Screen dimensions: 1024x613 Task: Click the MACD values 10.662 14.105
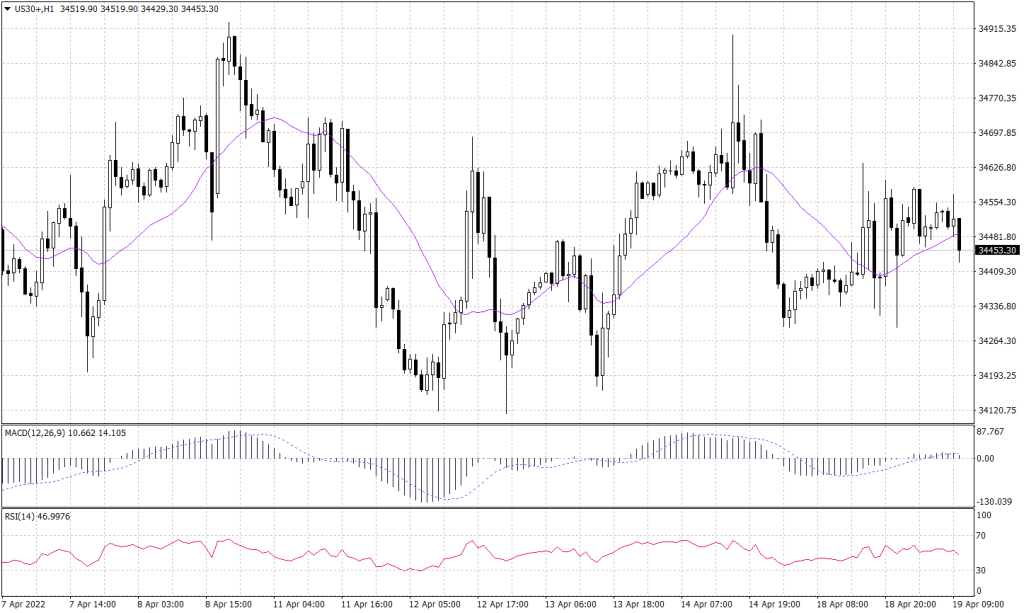point(97,433)
